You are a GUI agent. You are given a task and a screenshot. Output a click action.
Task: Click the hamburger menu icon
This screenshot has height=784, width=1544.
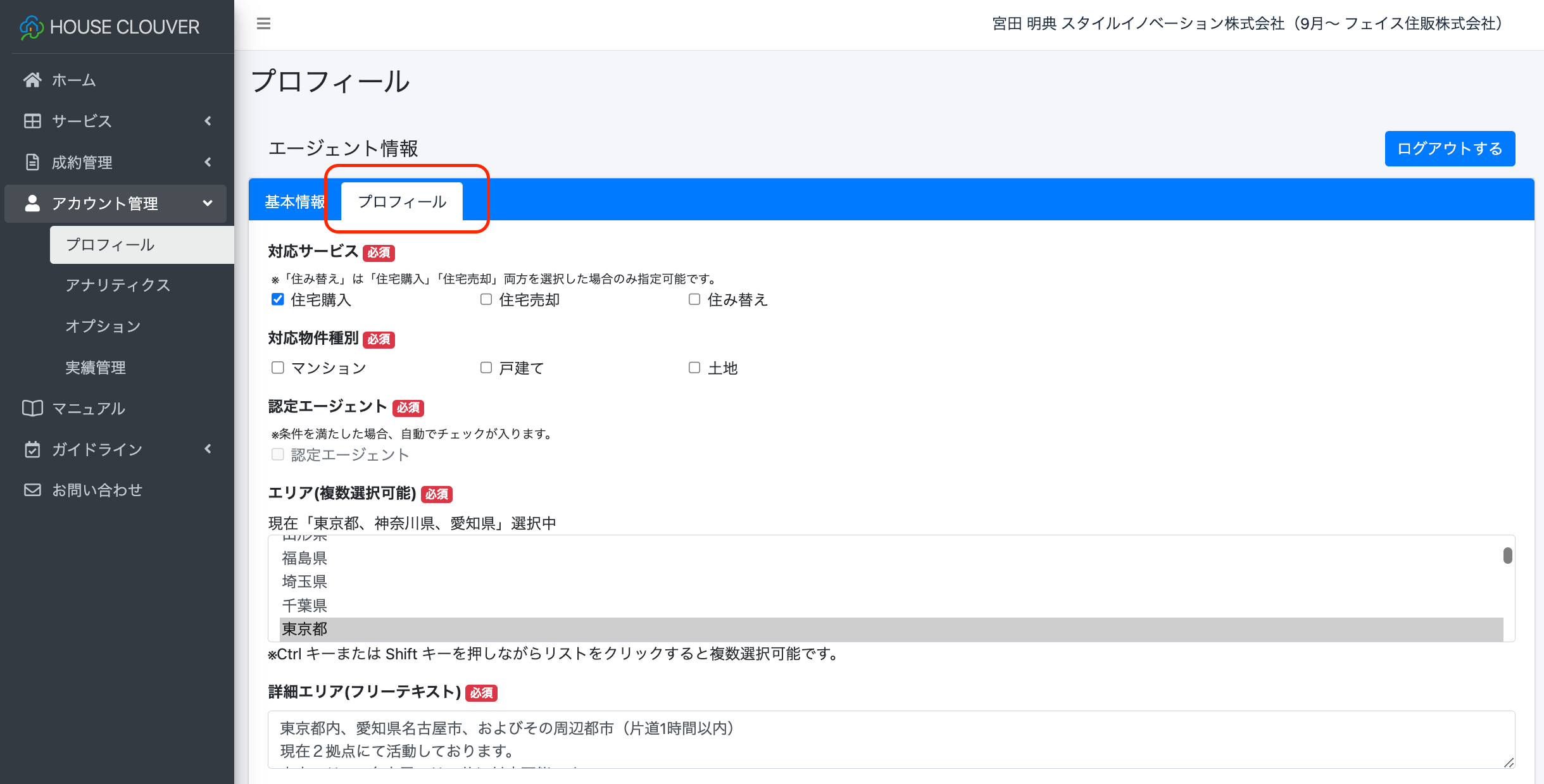click(x=263, y=24)
